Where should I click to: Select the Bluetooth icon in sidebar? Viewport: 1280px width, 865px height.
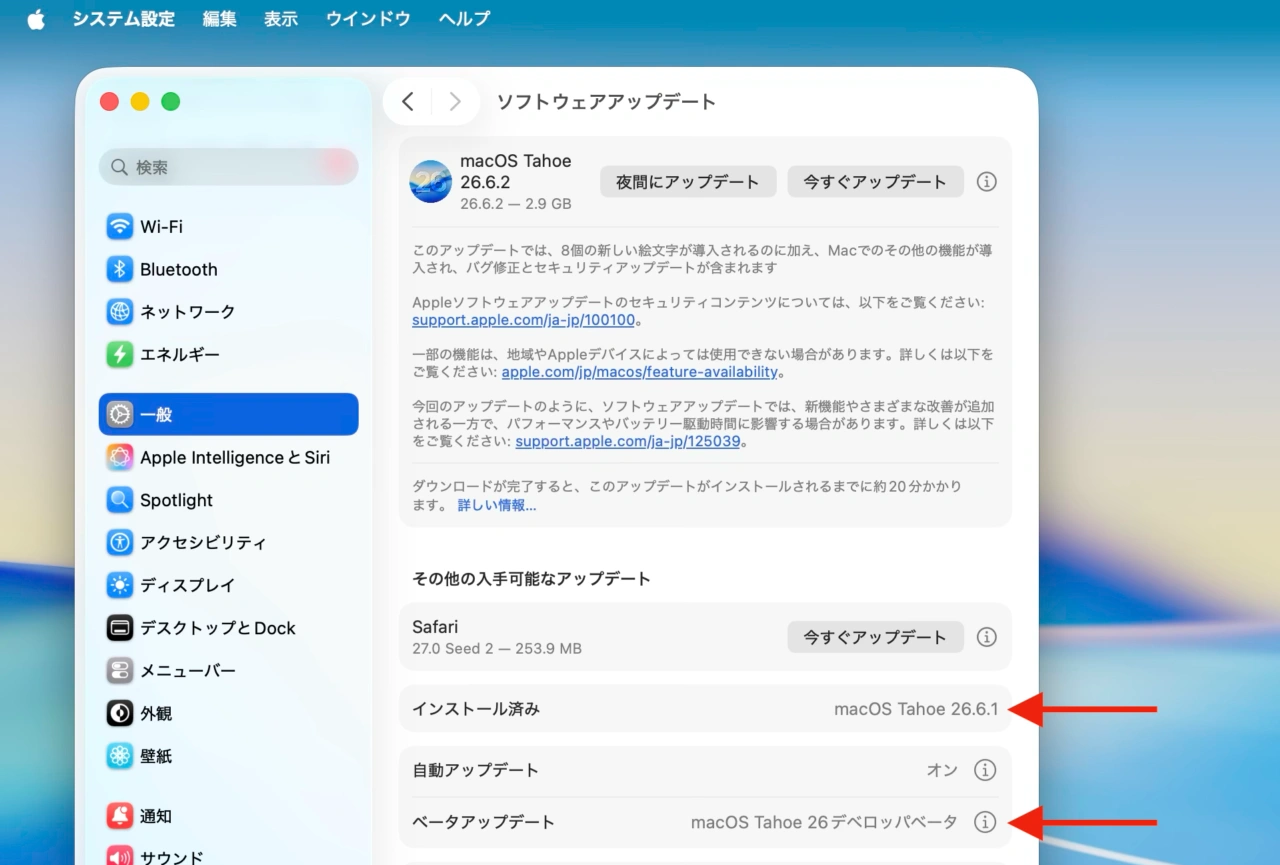click(120, 269)
